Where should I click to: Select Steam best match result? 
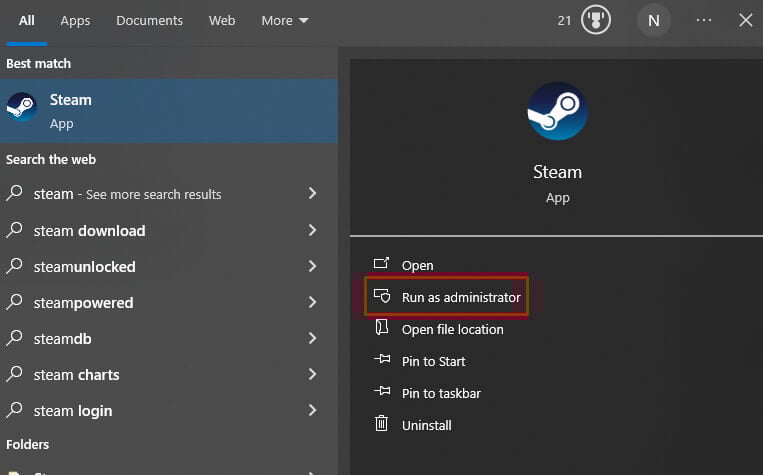click(169, 111)
